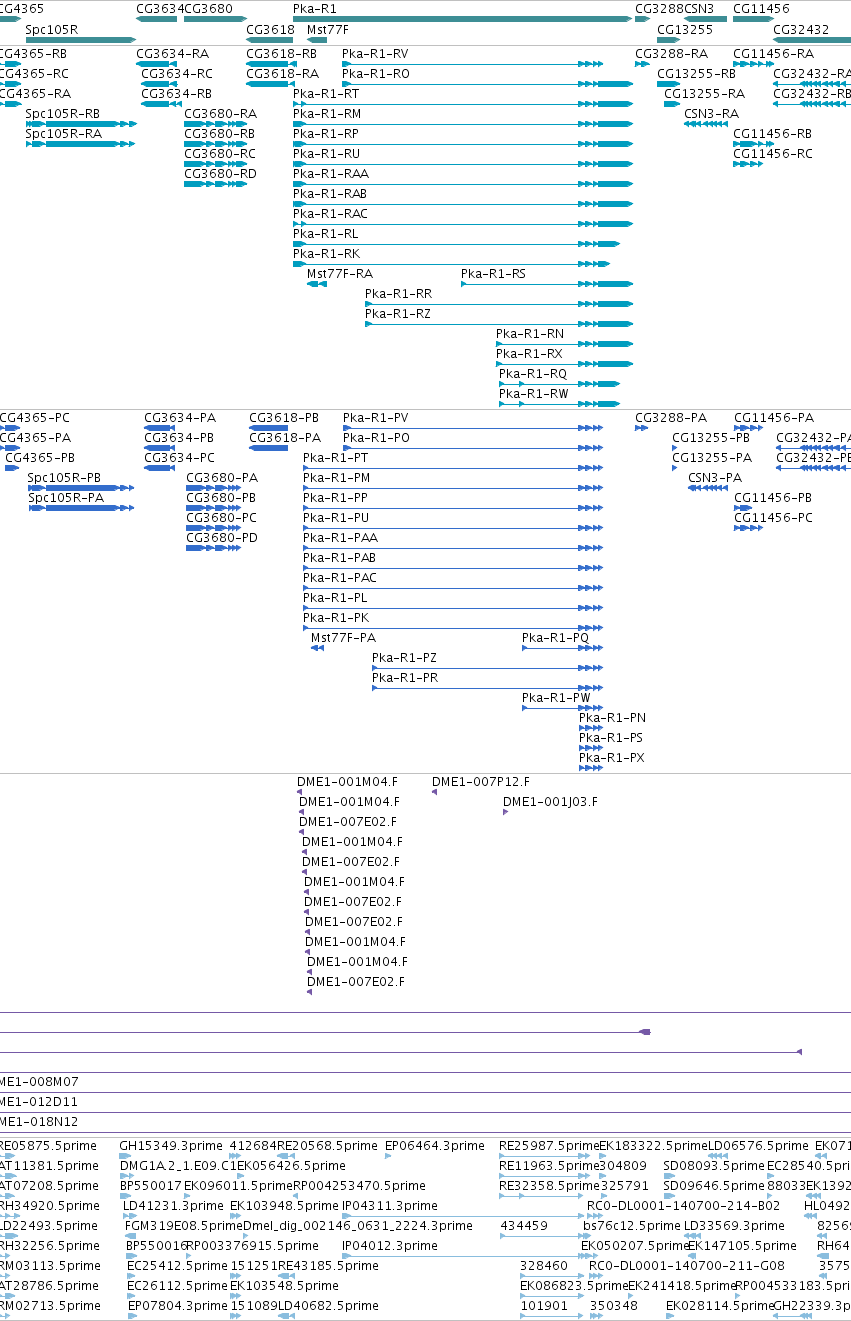Click transcript Pka-R1-RK
The image size is (851, 1321).
click(x=326, y=253)
